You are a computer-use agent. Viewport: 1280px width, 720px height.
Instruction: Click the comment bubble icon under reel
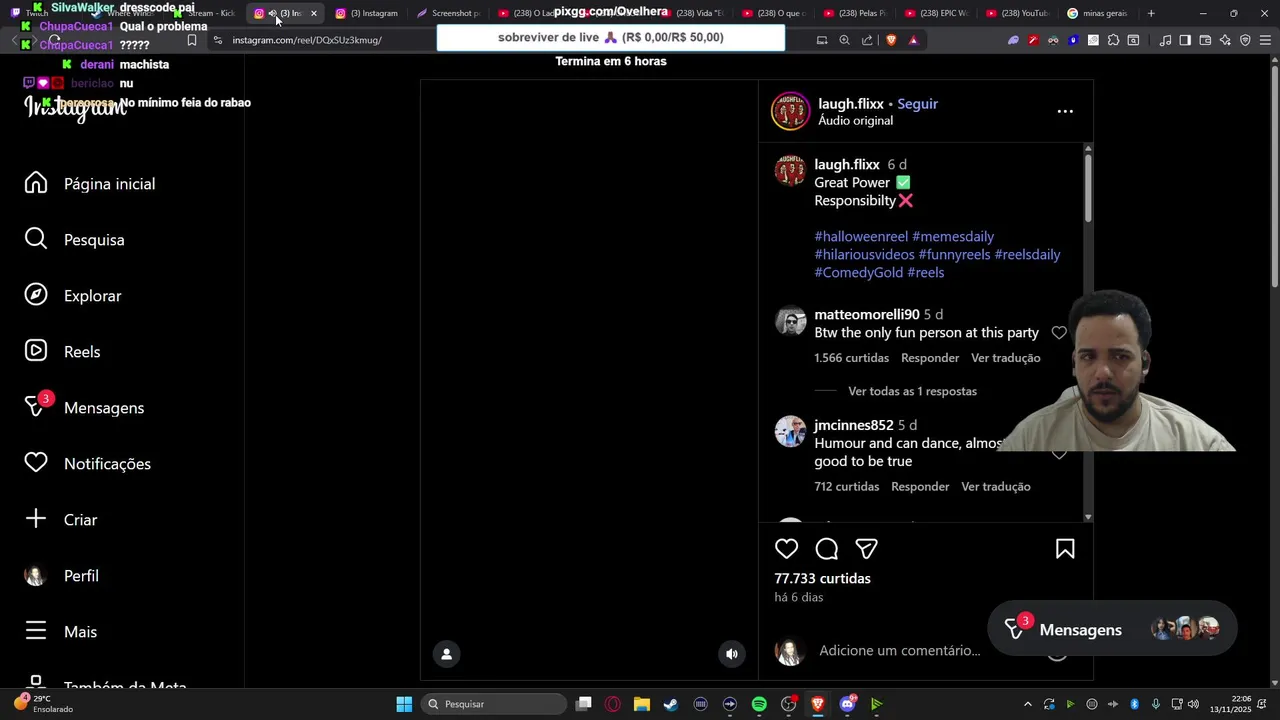click(x=827, y=549)
